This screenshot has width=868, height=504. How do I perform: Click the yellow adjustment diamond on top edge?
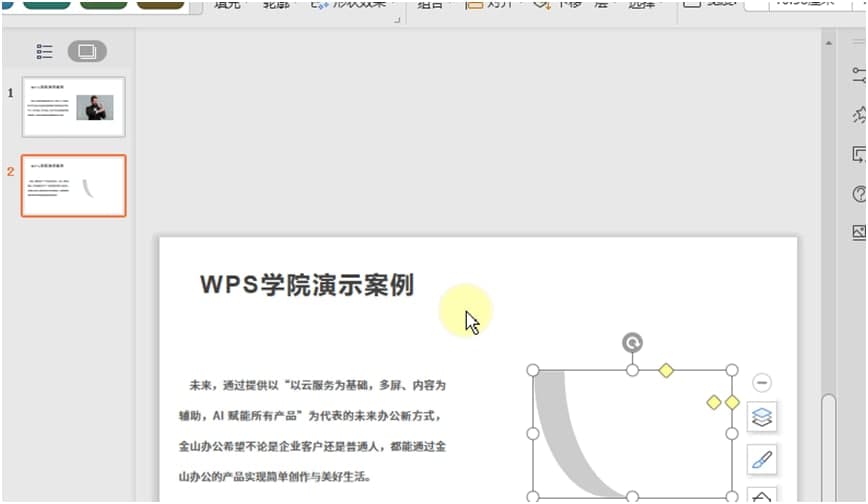point(666,370)
